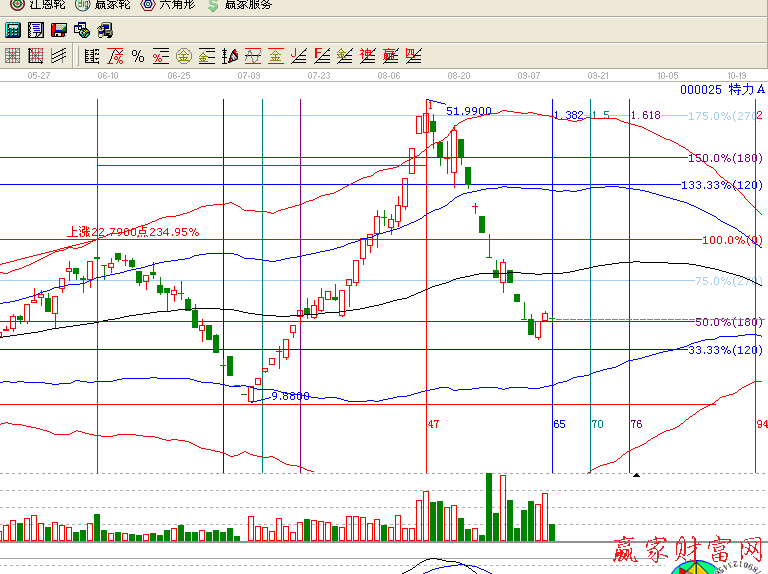Viewport: 768px width, 574px height.
Task: Click the first red grid icon
Action: coord(13,56)
